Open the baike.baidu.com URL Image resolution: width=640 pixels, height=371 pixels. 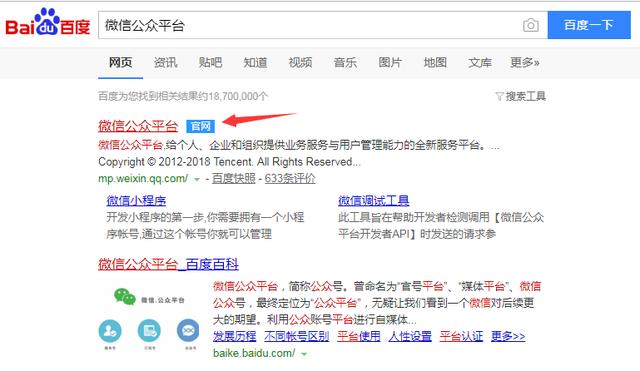point(254,353)
